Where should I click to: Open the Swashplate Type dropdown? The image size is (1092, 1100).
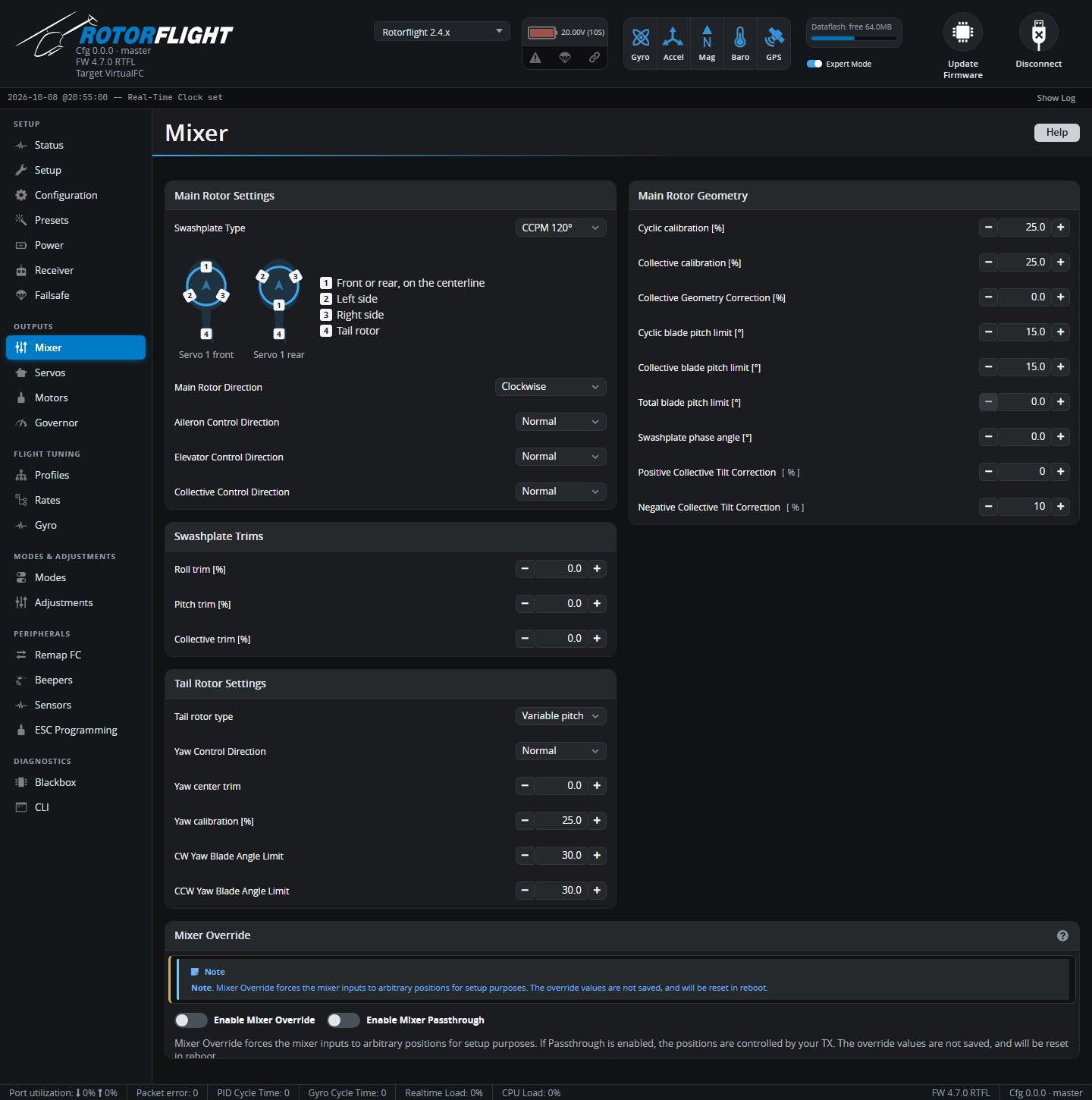(x=560, y=228)
